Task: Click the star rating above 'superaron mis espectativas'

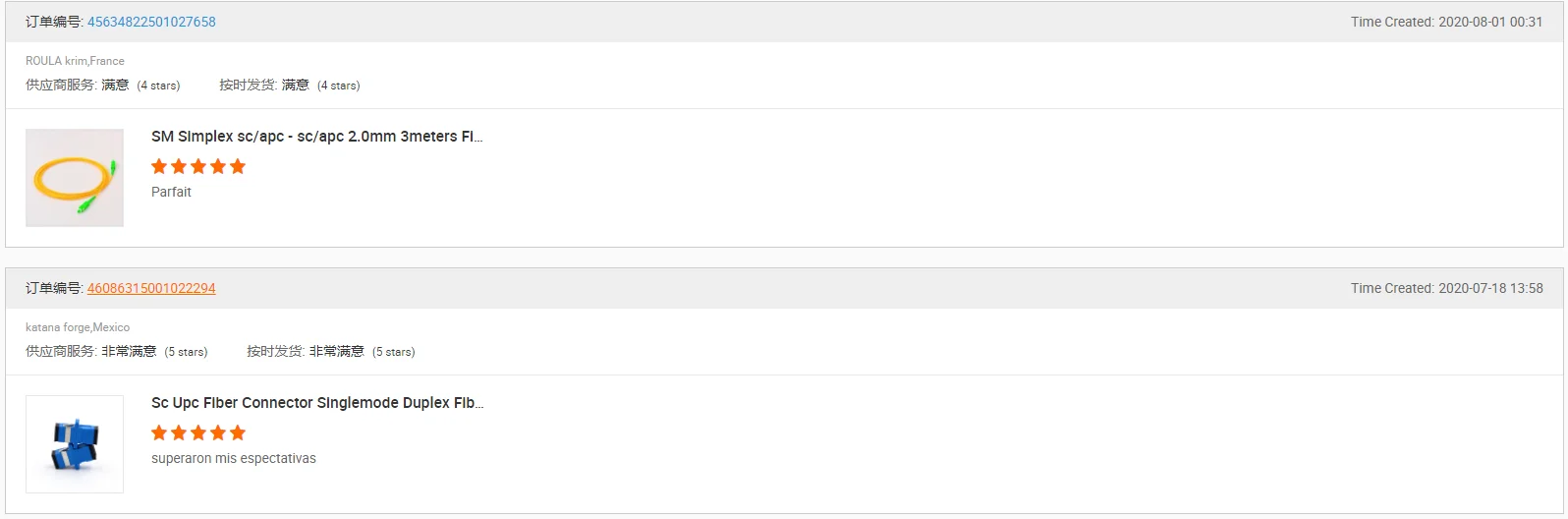Action: (198, 432)
